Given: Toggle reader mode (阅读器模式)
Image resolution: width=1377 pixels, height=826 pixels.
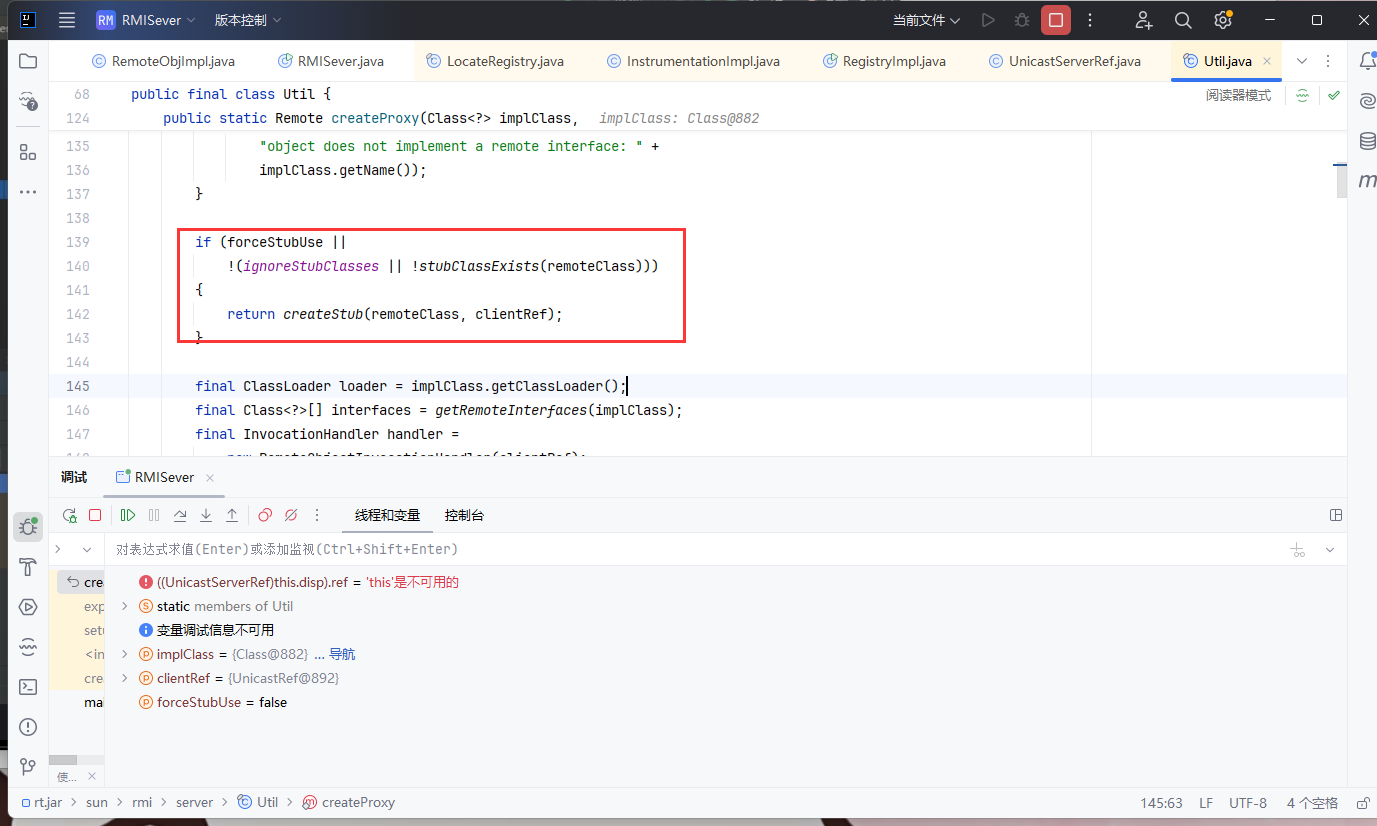Looking at the screenshot, I should (x=1238, y=95).
